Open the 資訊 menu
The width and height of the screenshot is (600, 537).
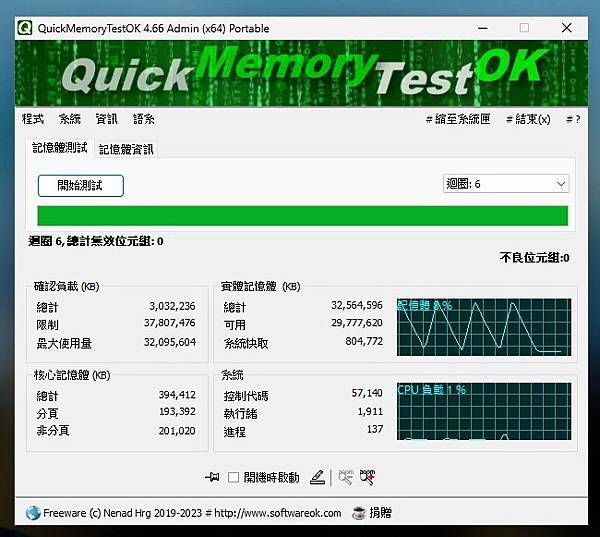click(106, 119)
